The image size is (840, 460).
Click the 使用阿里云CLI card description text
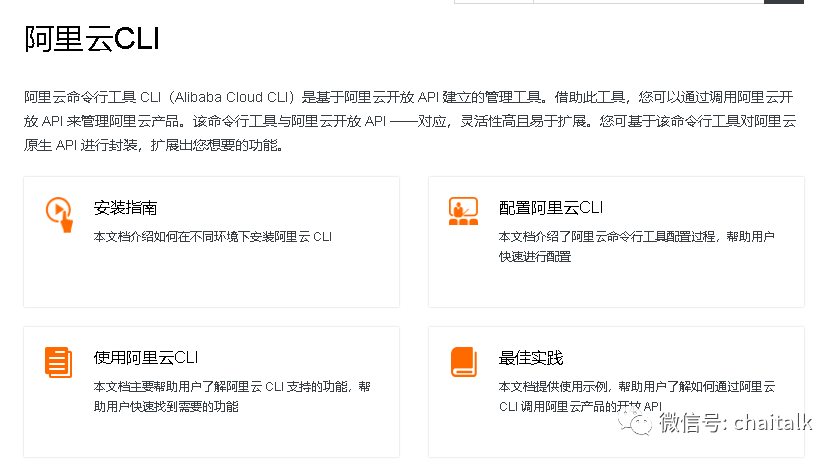pyautogui.click(x=232, y=396)
